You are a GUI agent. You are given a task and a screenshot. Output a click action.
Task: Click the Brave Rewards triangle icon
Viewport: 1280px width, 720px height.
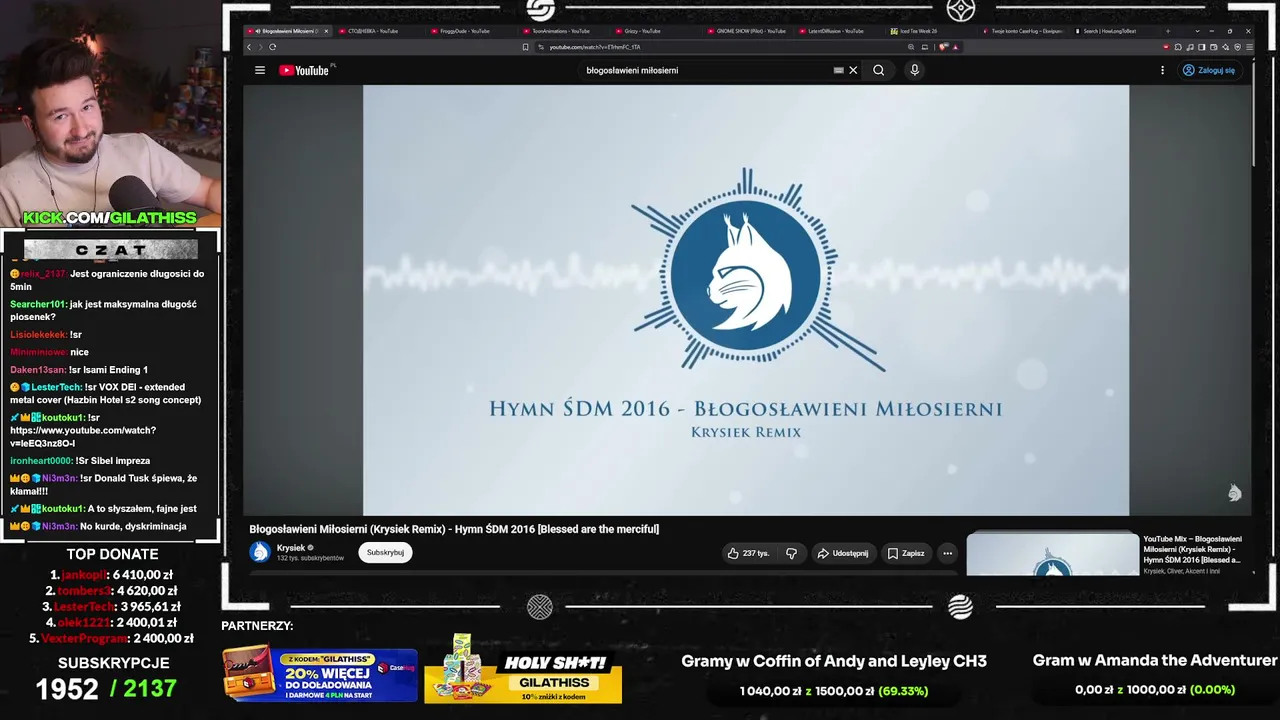(x=956, y=47)
